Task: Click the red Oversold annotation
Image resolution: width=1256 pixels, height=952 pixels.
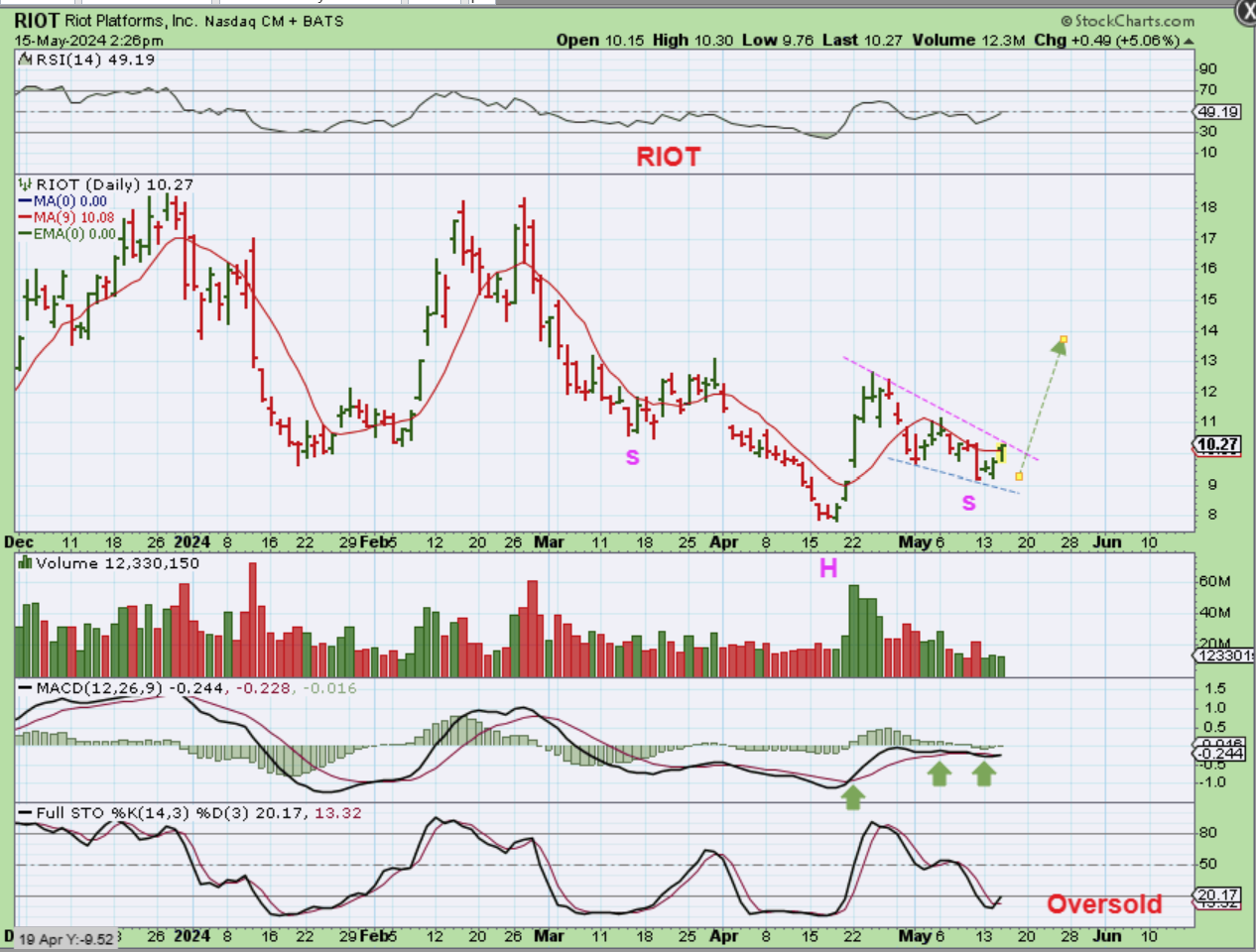Action: point(1104,904)
